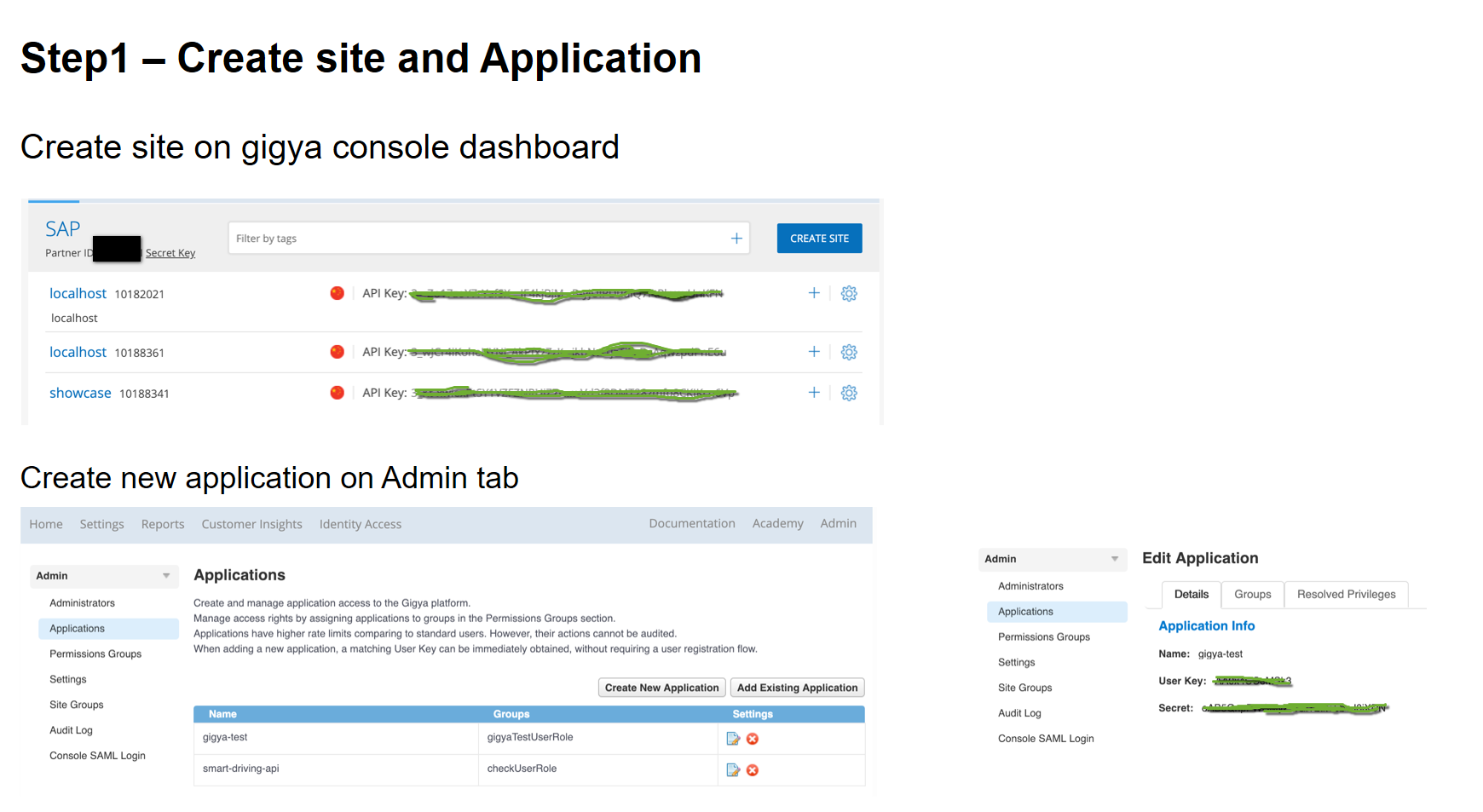Select Permissions Groups in Edit Application sidebar

1044,637
